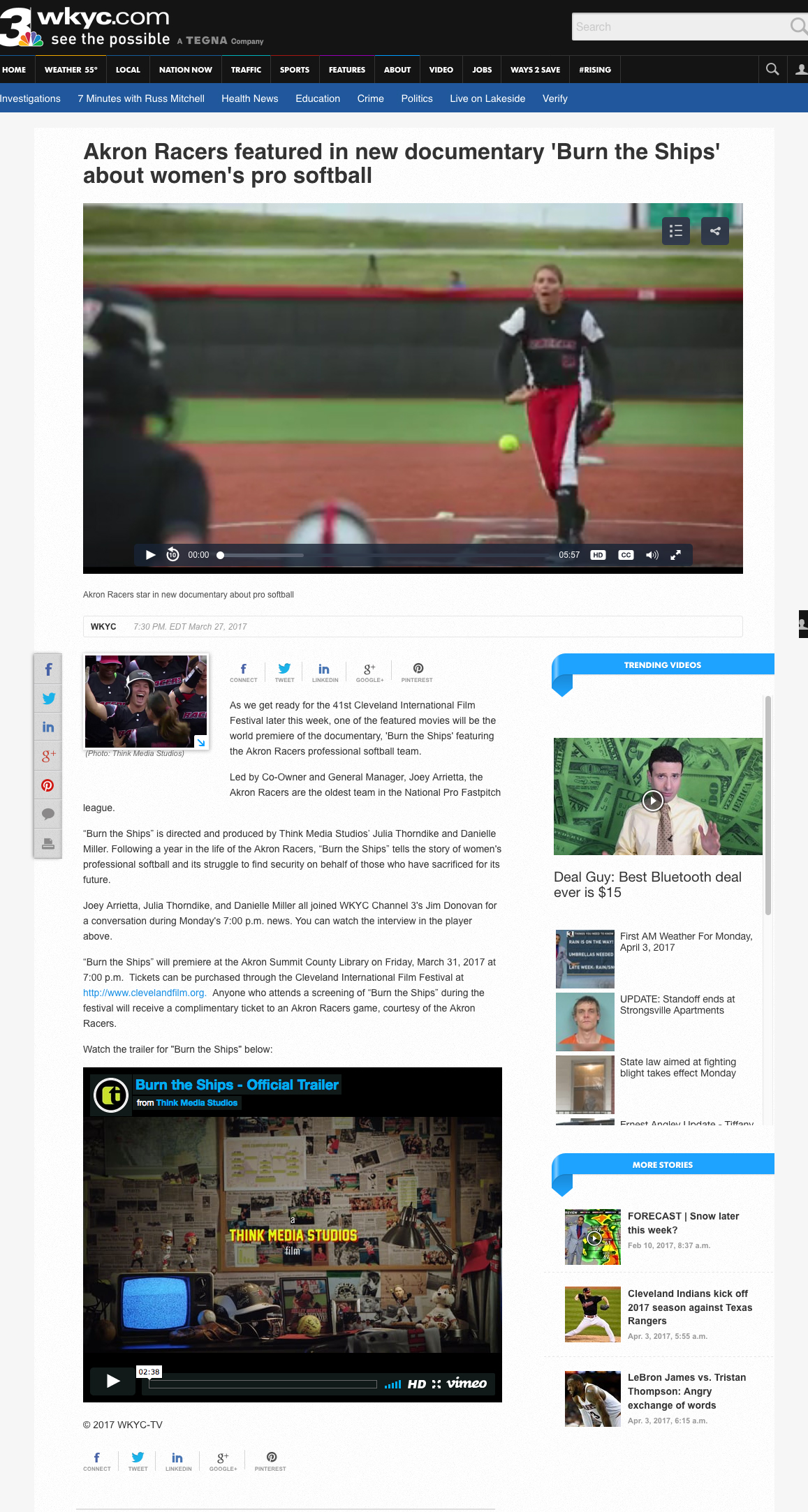Open the Ways 2 Save menu item
808x1512 pixels.
tap(535, 70)
